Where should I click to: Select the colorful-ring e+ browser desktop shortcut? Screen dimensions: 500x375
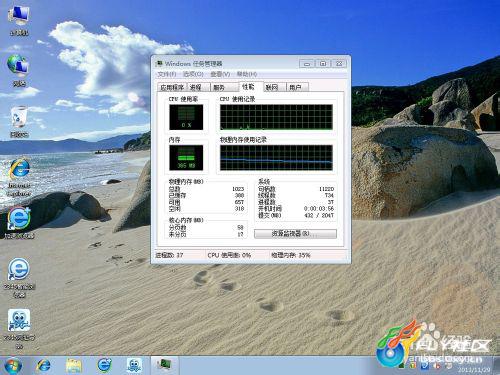coord(19,223)
